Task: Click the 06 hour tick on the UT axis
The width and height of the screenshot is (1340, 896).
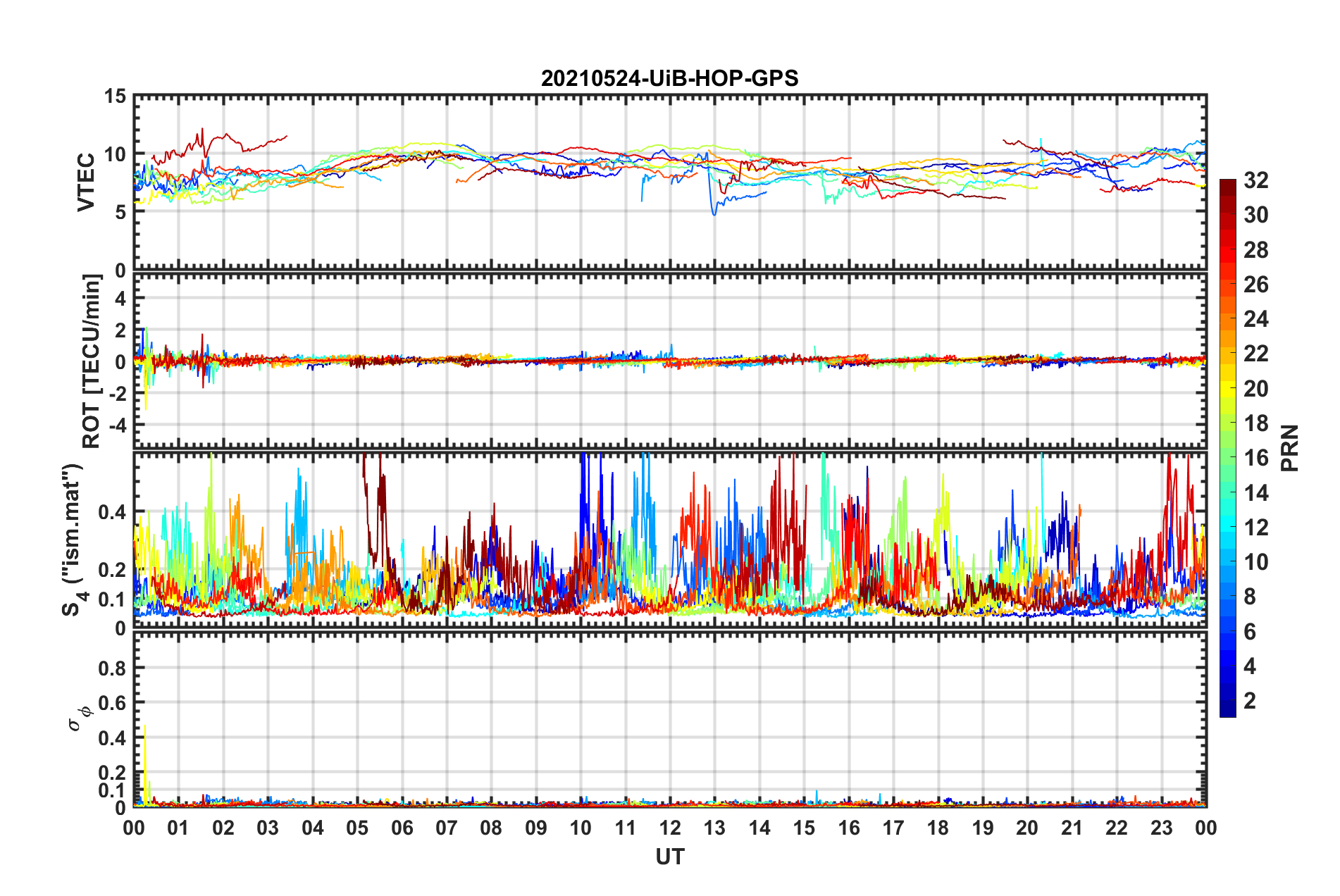Action: 402,828
